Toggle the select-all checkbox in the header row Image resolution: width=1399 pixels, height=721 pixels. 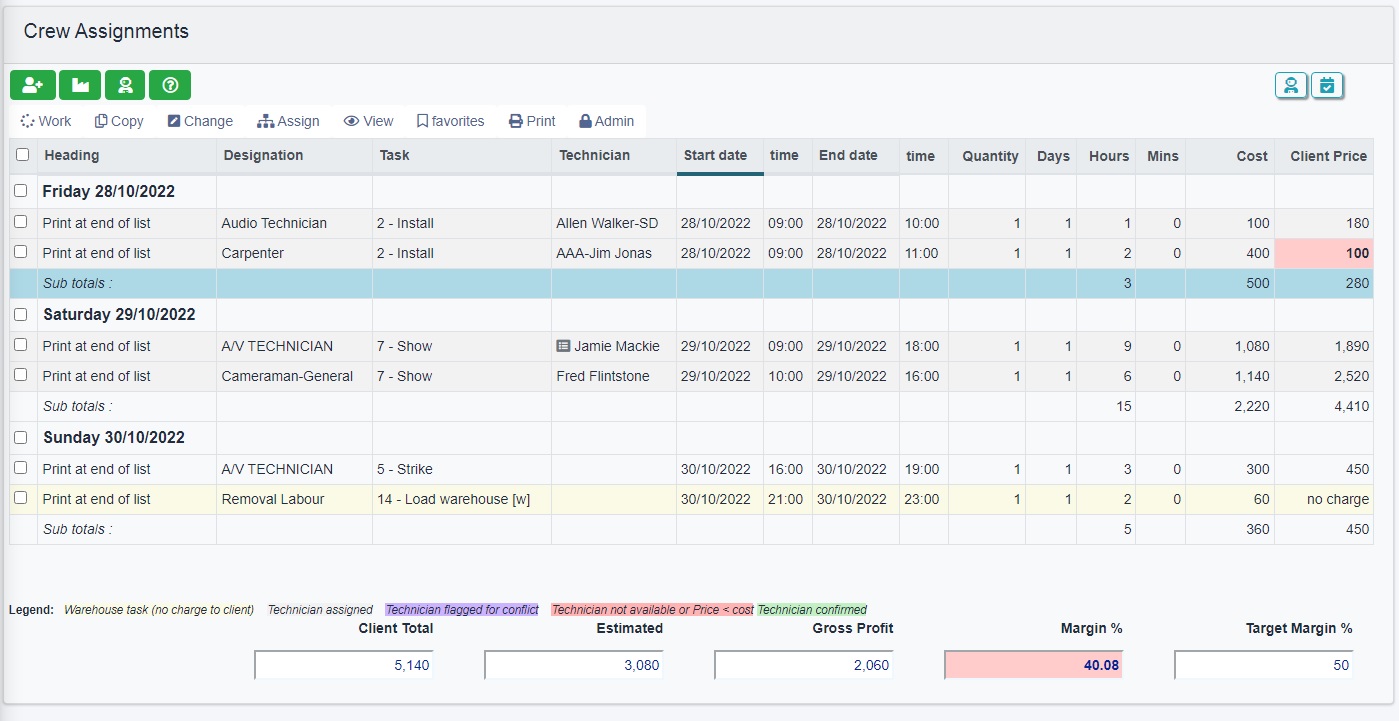tap(22, 155)
